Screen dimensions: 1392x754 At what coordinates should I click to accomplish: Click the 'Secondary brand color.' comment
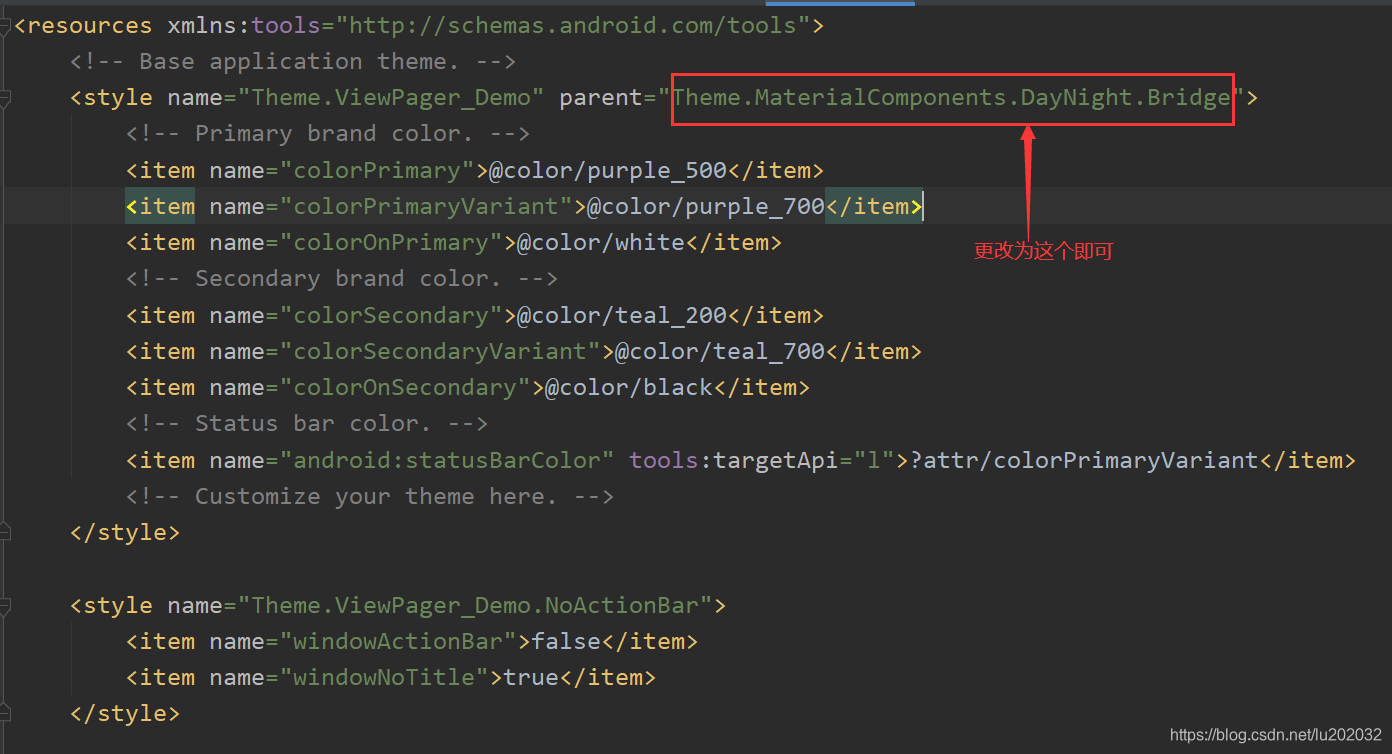pos(342,279)
